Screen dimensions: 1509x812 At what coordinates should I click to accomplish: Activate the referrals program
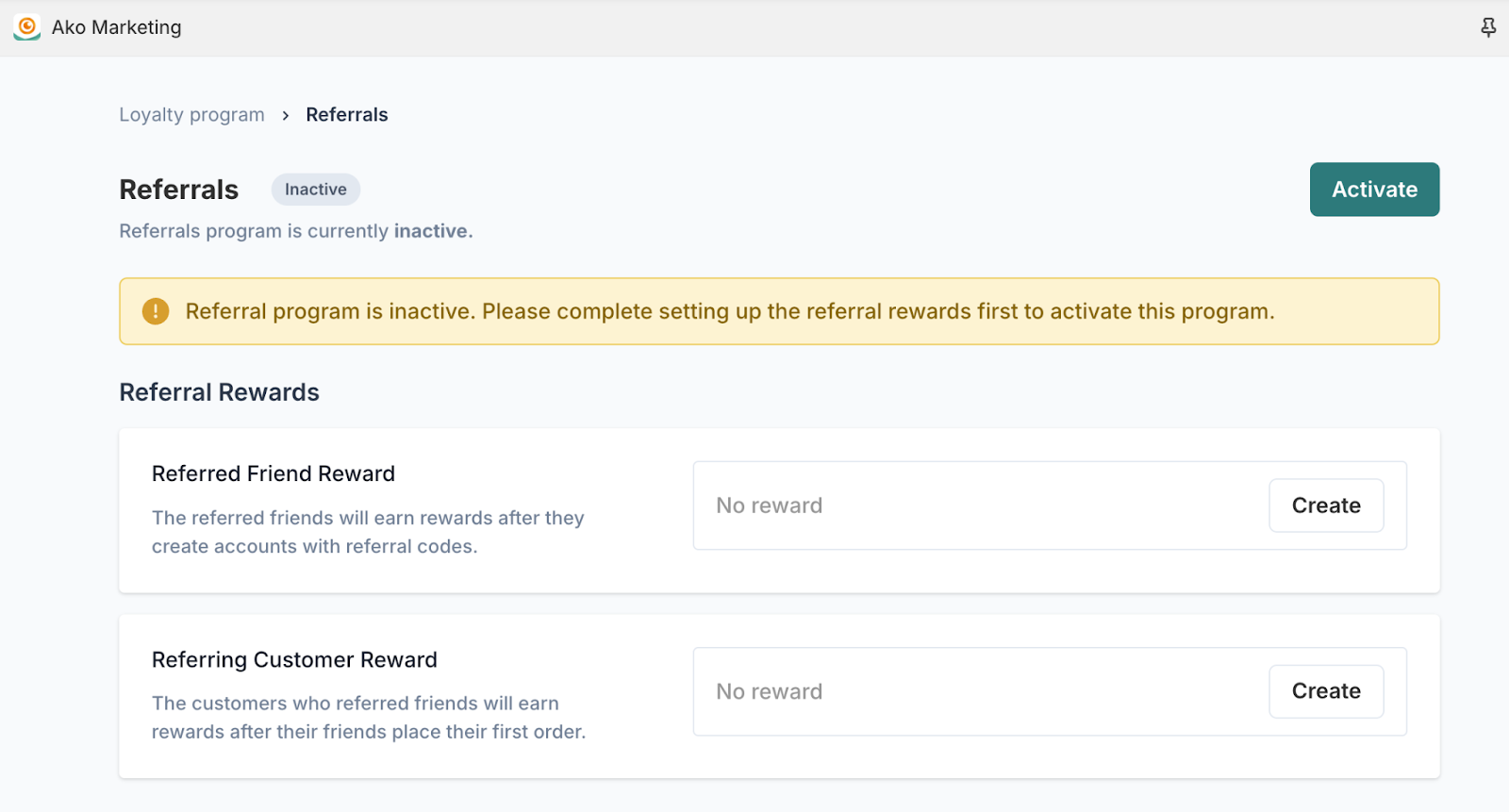pos(1374,190)
